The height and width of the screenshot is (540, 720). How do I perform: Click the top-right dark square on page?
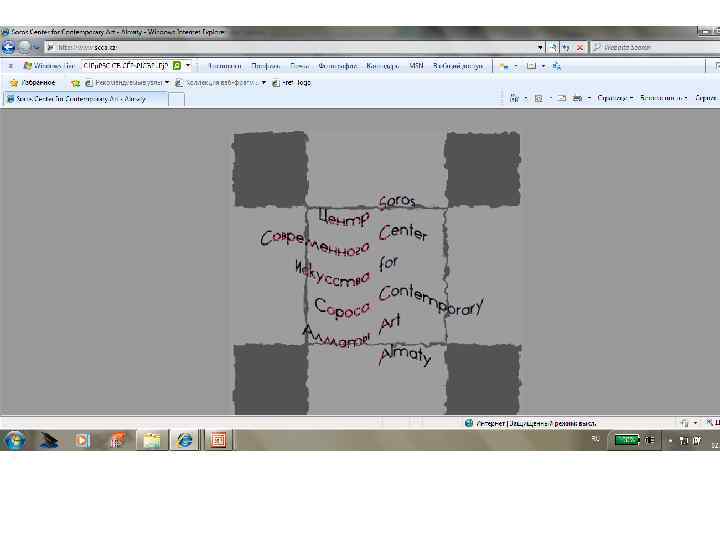click(483, 169)
